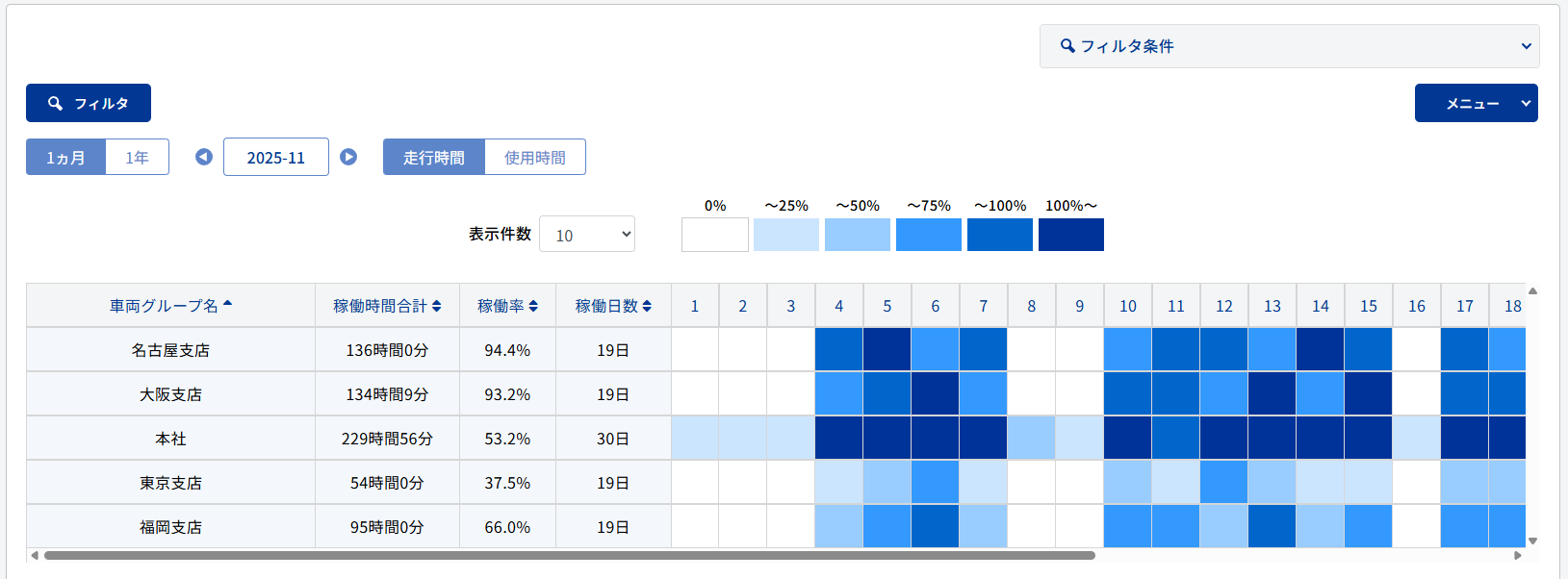
Task: Click the blue フィルタ button
Action: [89, 103]
